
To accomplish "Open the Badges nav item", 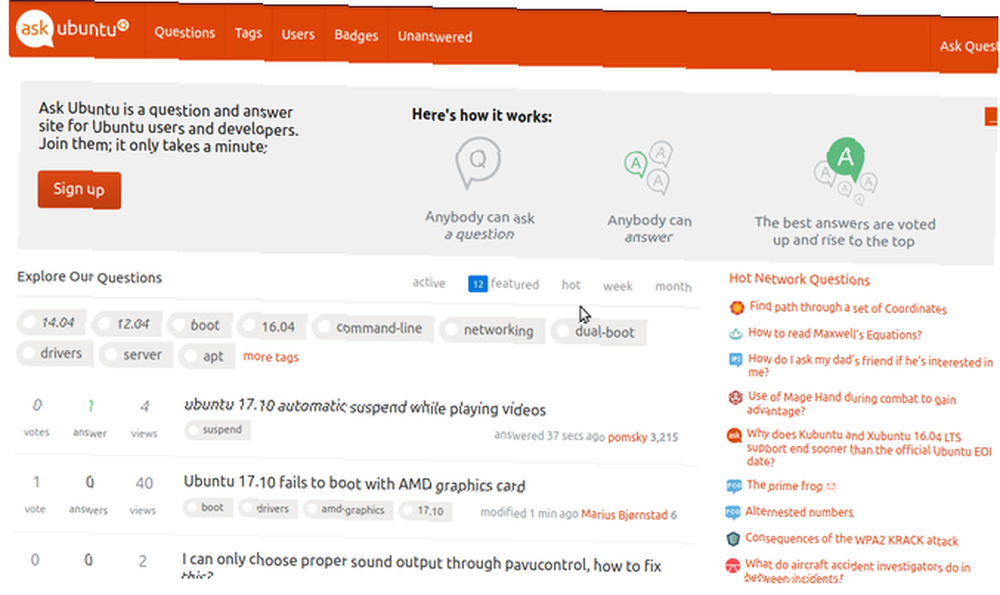I will 356,36.
